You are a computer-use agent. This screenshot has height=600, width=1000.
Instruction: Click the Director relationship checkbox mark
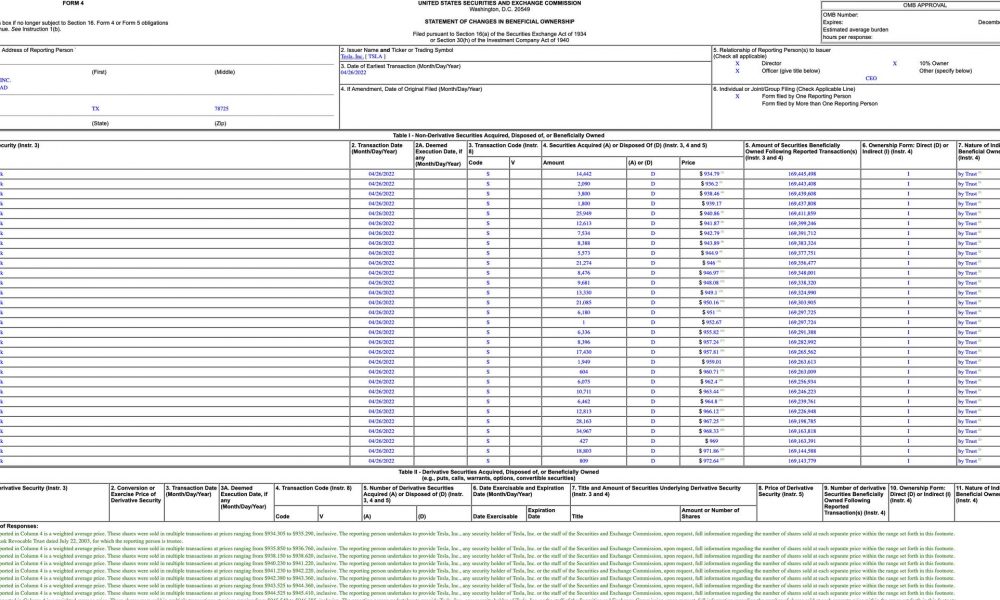(737, 64)
